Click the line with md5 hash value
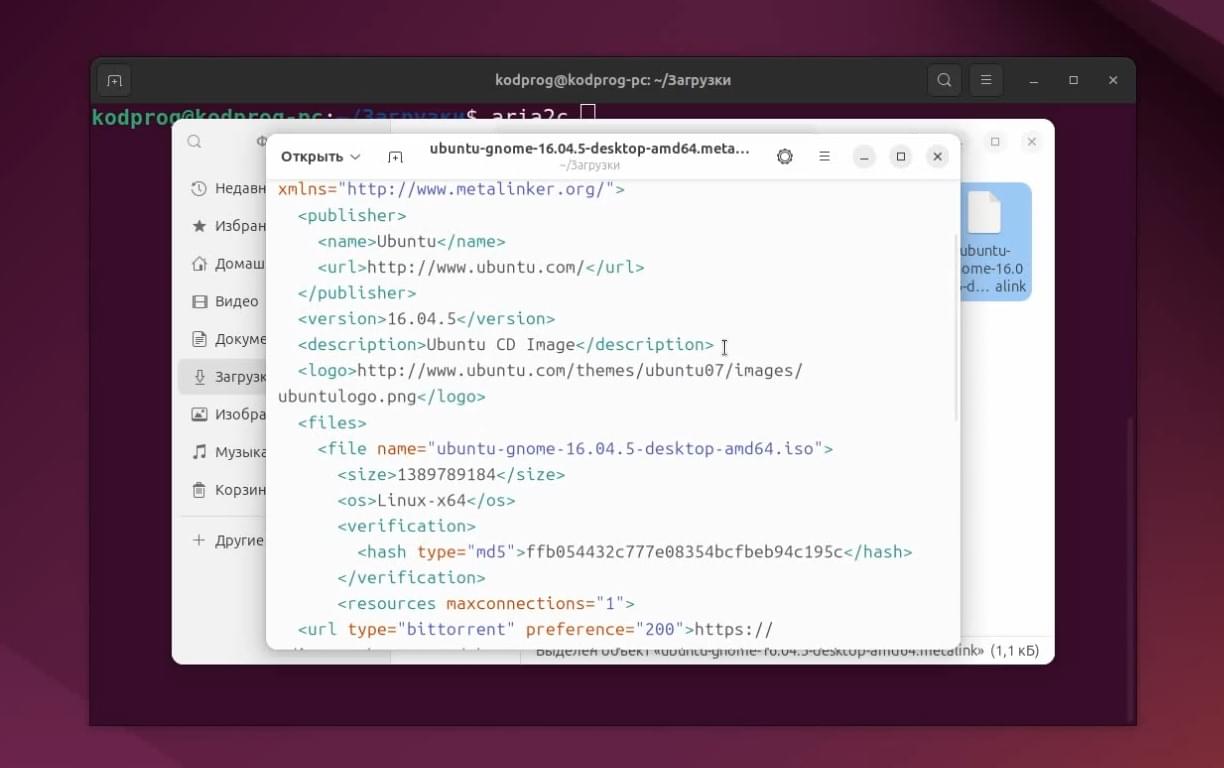This screenshot has height=768, width=1224. point(635,552)
